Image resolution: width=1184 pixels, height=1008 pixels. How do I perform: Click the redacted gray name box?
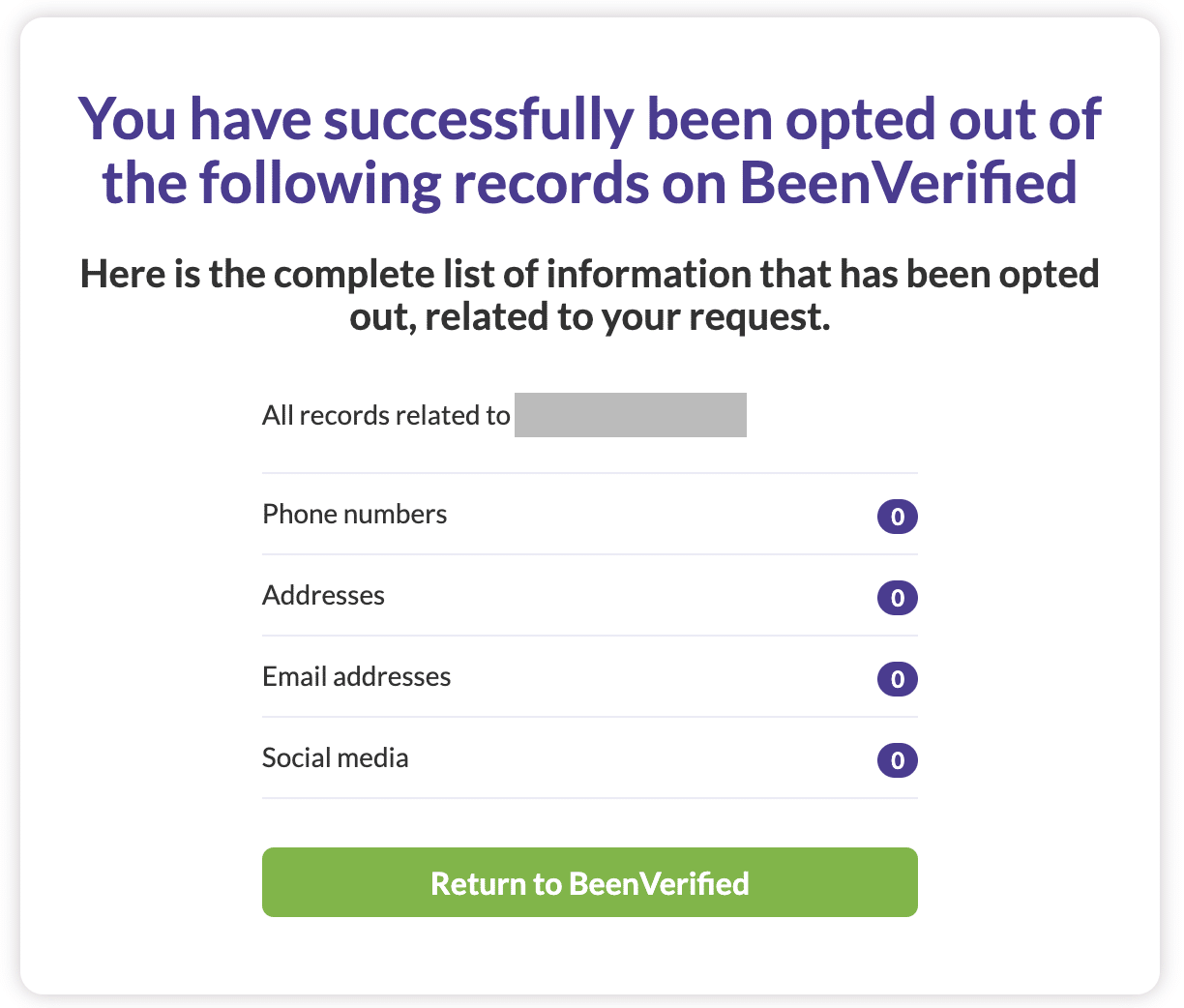[630, 415]
